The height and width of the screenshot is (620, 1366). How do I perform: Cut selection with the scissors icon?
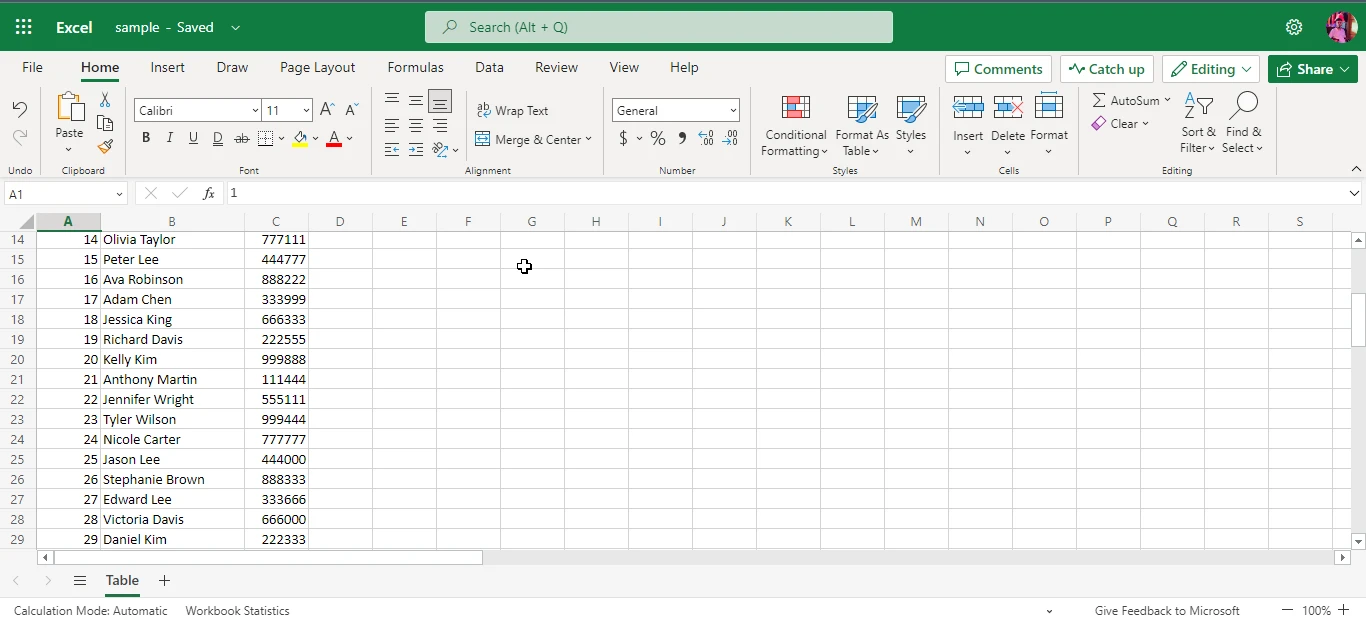click(105, 100)
